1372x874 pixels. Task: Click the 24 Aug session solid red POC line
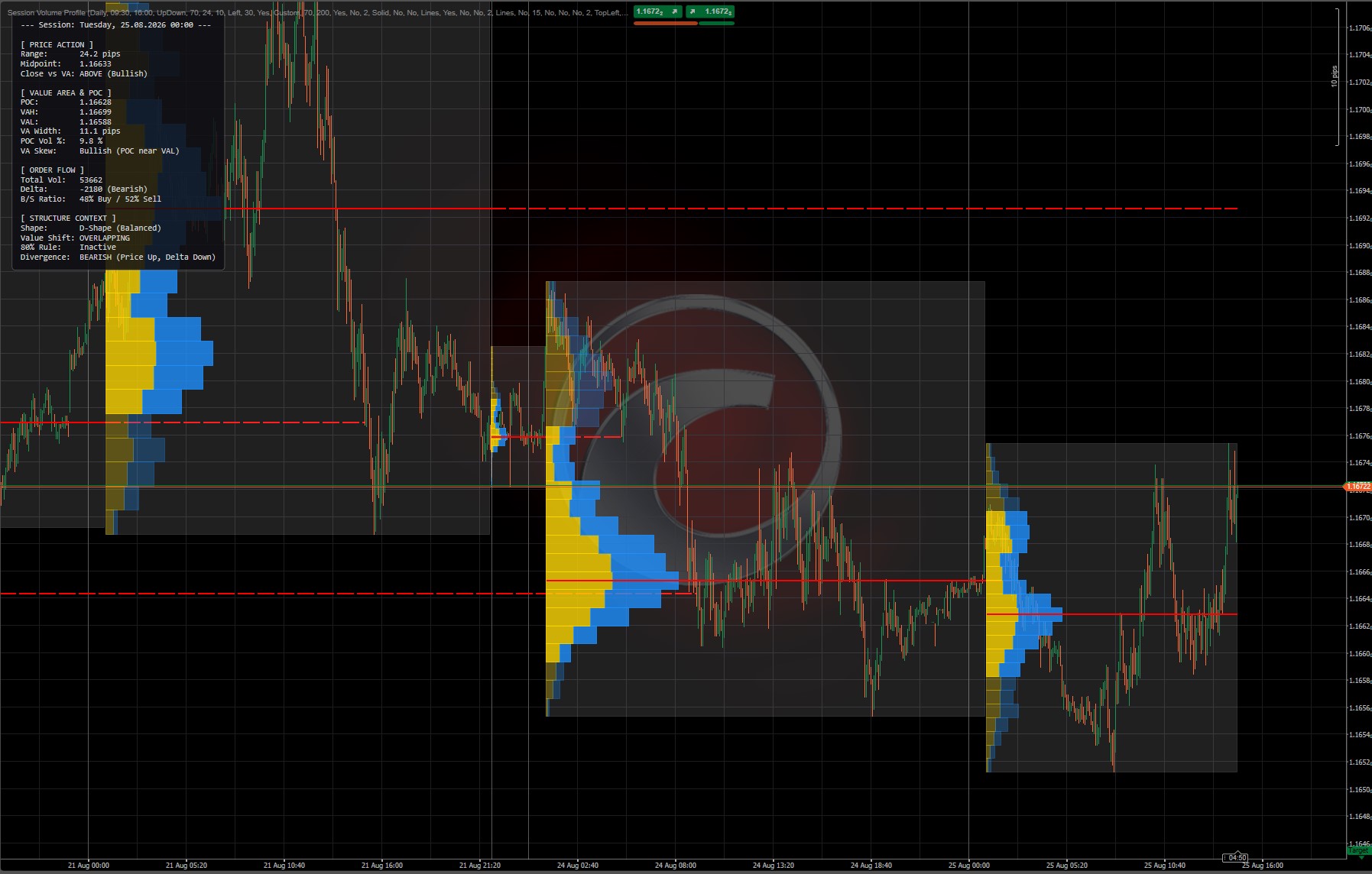point(765,581)
